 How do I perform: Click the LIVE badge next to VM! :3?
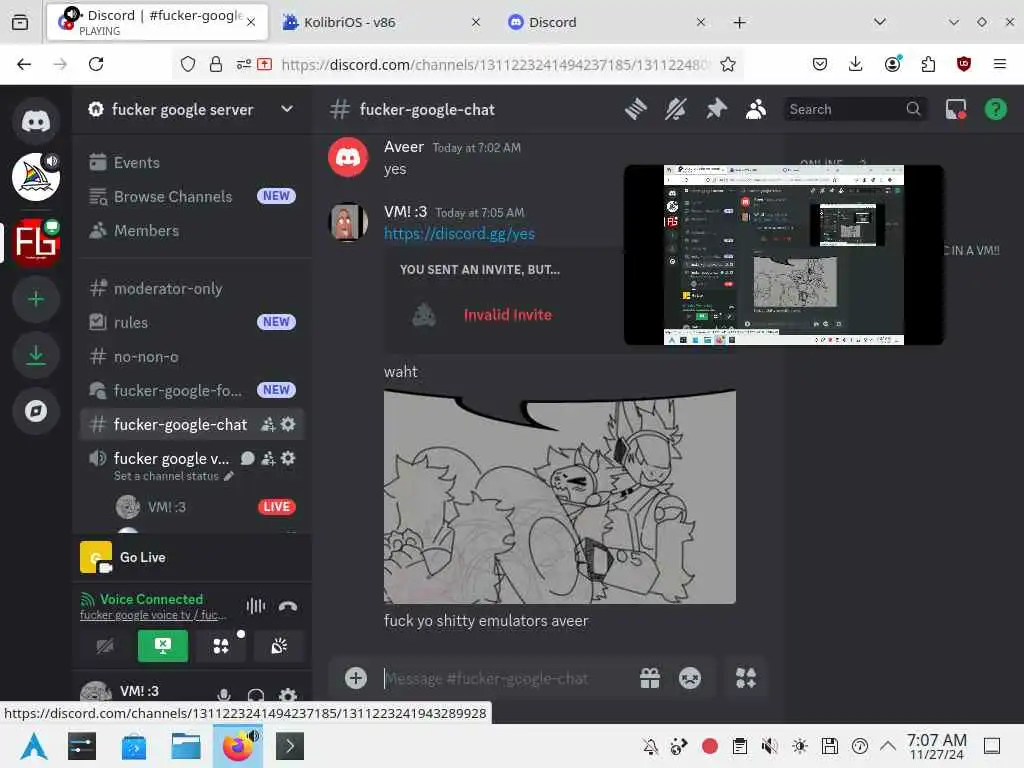pyautogui.click(x=277, y=507)
